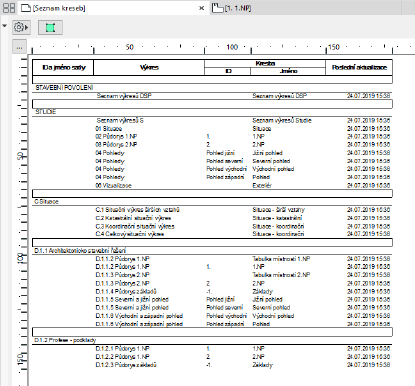
Task: Select the 'D.1.2 Profese - podklady' heading
Action: (x=65, y=340)
